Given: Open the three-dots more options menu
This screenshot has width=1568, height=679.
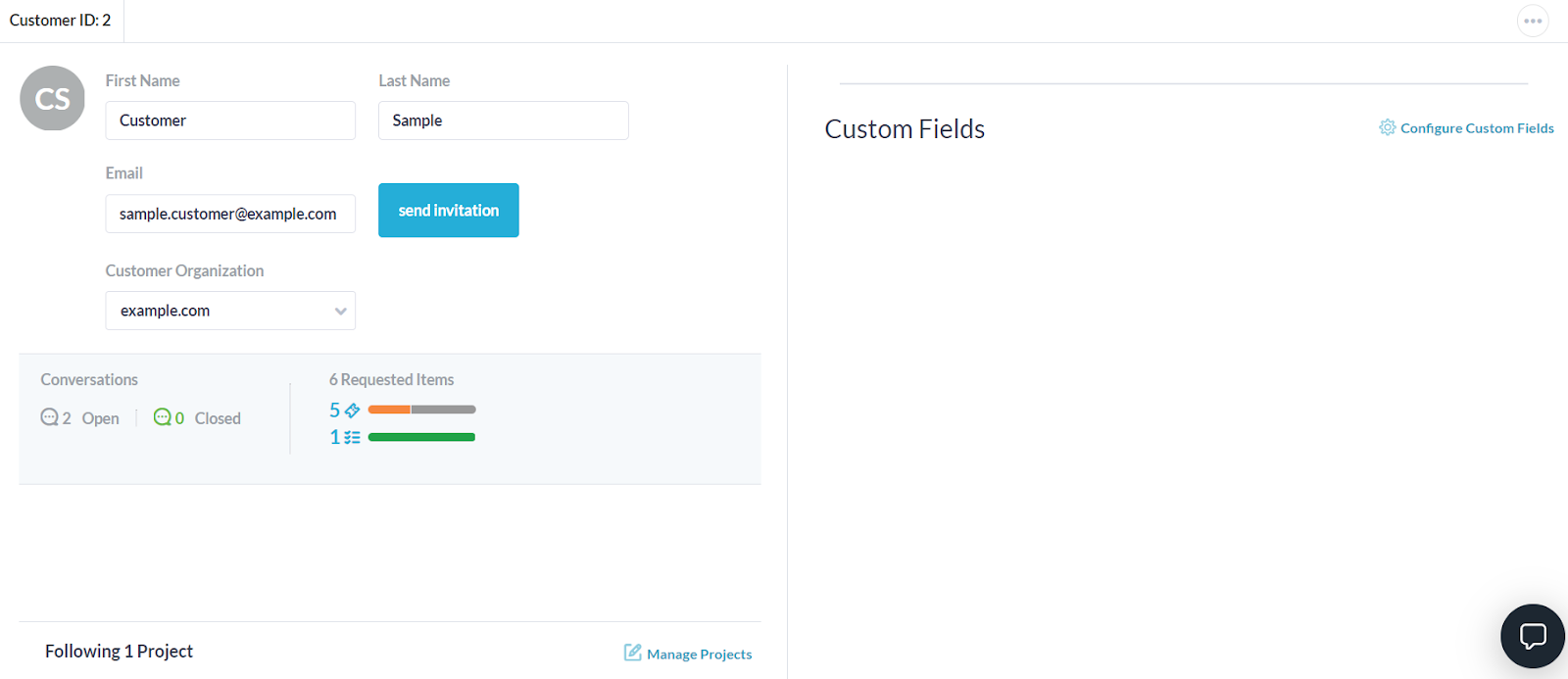Looking at the screenshot, I should (x=1533, y=21).
